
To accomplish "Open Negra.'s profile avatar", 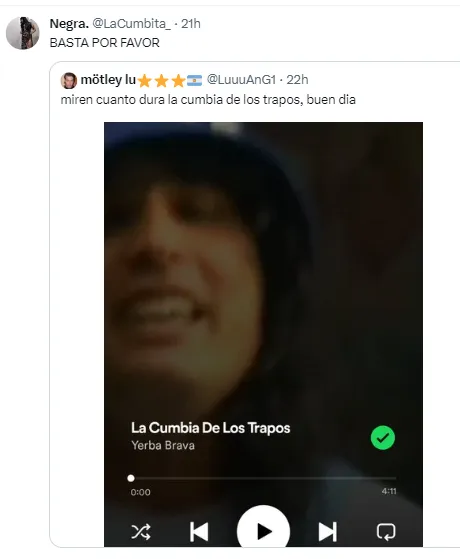I will click(x=22, y=33).
